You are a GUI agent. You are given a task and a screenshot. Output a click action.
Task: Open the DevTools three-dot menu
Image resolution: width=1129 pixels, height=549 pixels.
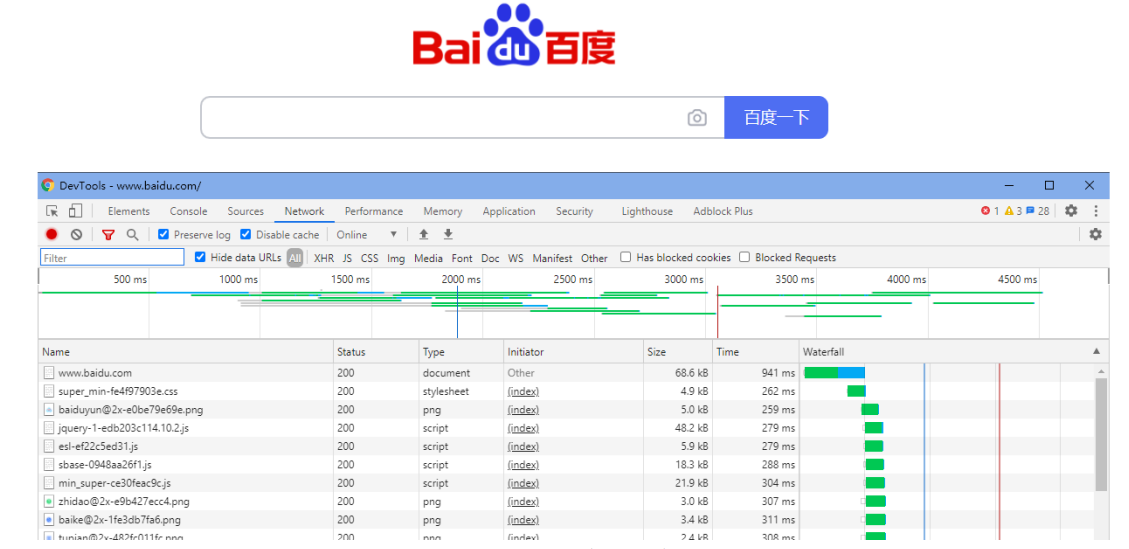pyautogui.click(x=1096, y=211)
